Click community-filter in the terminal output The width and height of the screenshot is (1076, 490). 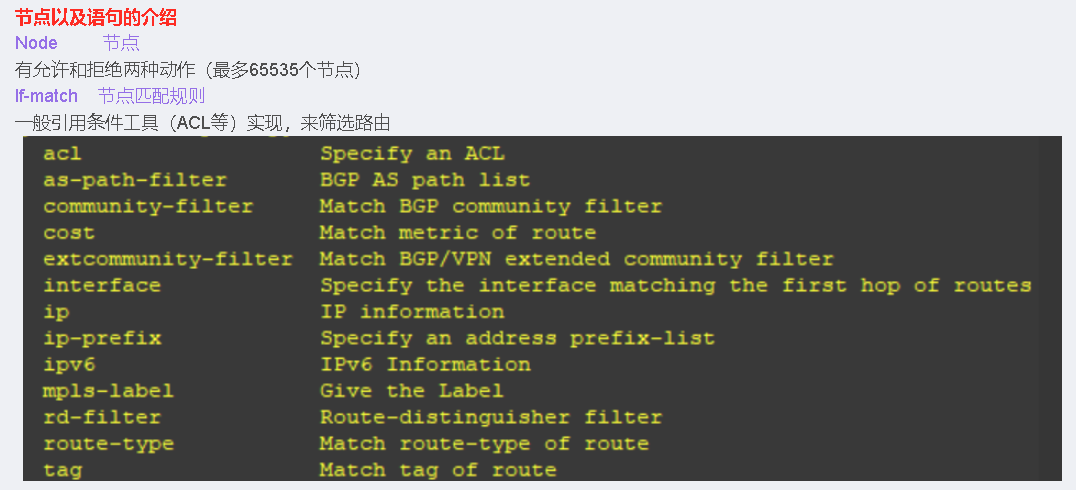(x=148, y=207)
